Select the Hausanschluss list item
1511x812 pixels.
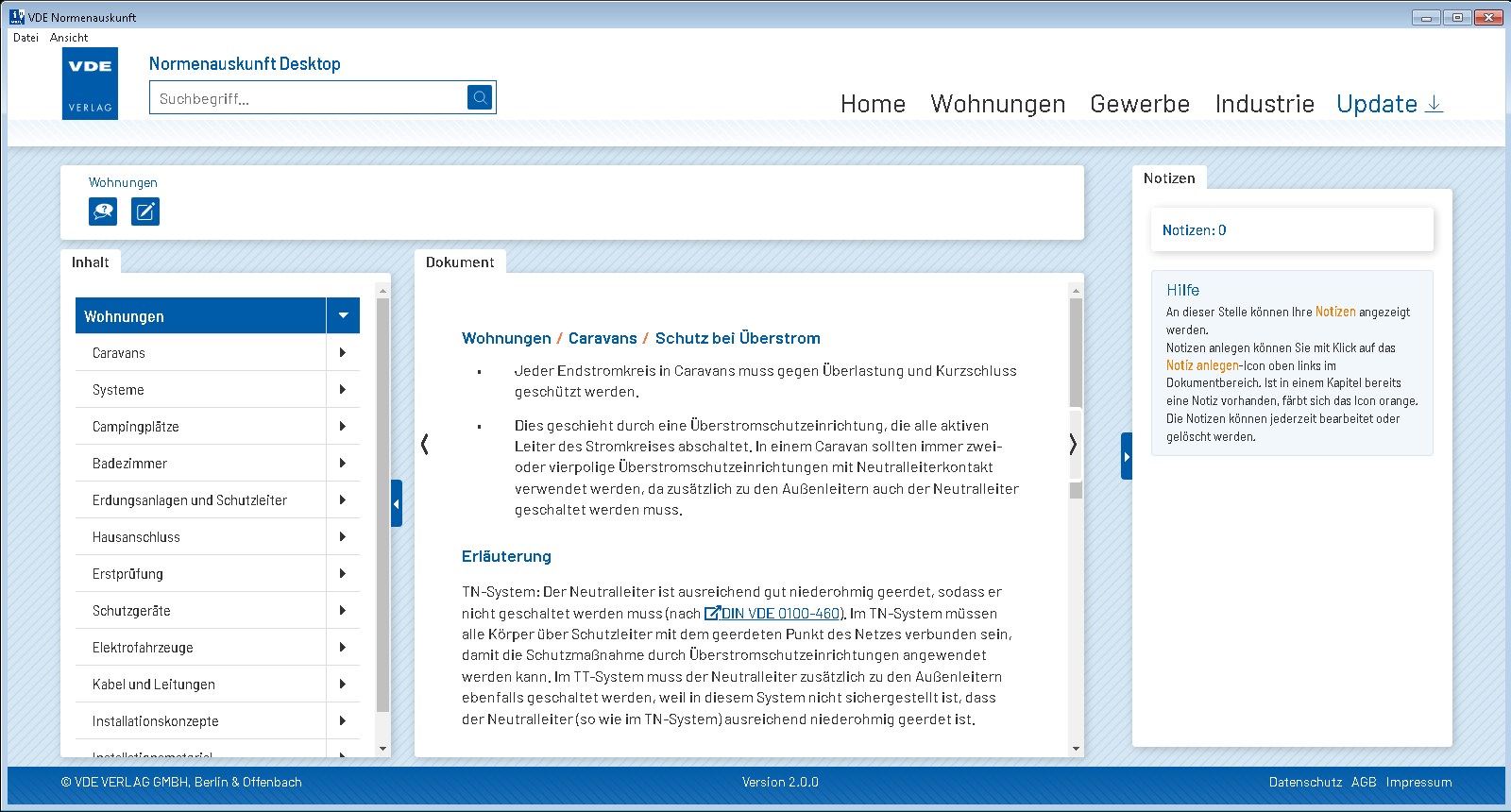tap(201, 536)
